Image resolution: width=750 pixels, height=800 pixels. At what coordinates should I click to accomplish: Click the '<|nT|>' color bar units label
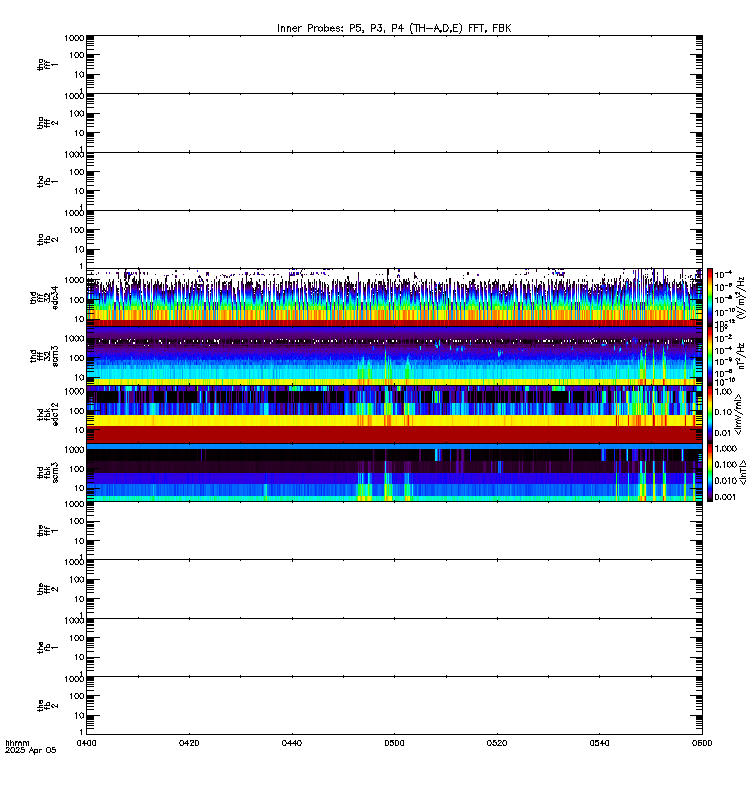click(x=743, y=472)
